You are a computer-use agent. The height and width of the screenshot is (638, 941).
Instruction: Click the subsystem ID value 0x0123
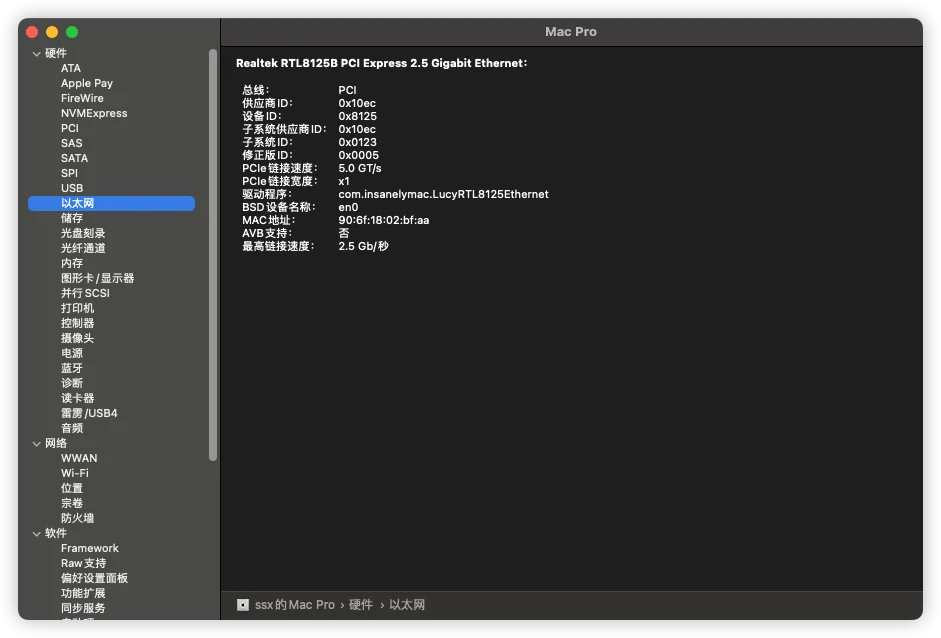(357, 142)
